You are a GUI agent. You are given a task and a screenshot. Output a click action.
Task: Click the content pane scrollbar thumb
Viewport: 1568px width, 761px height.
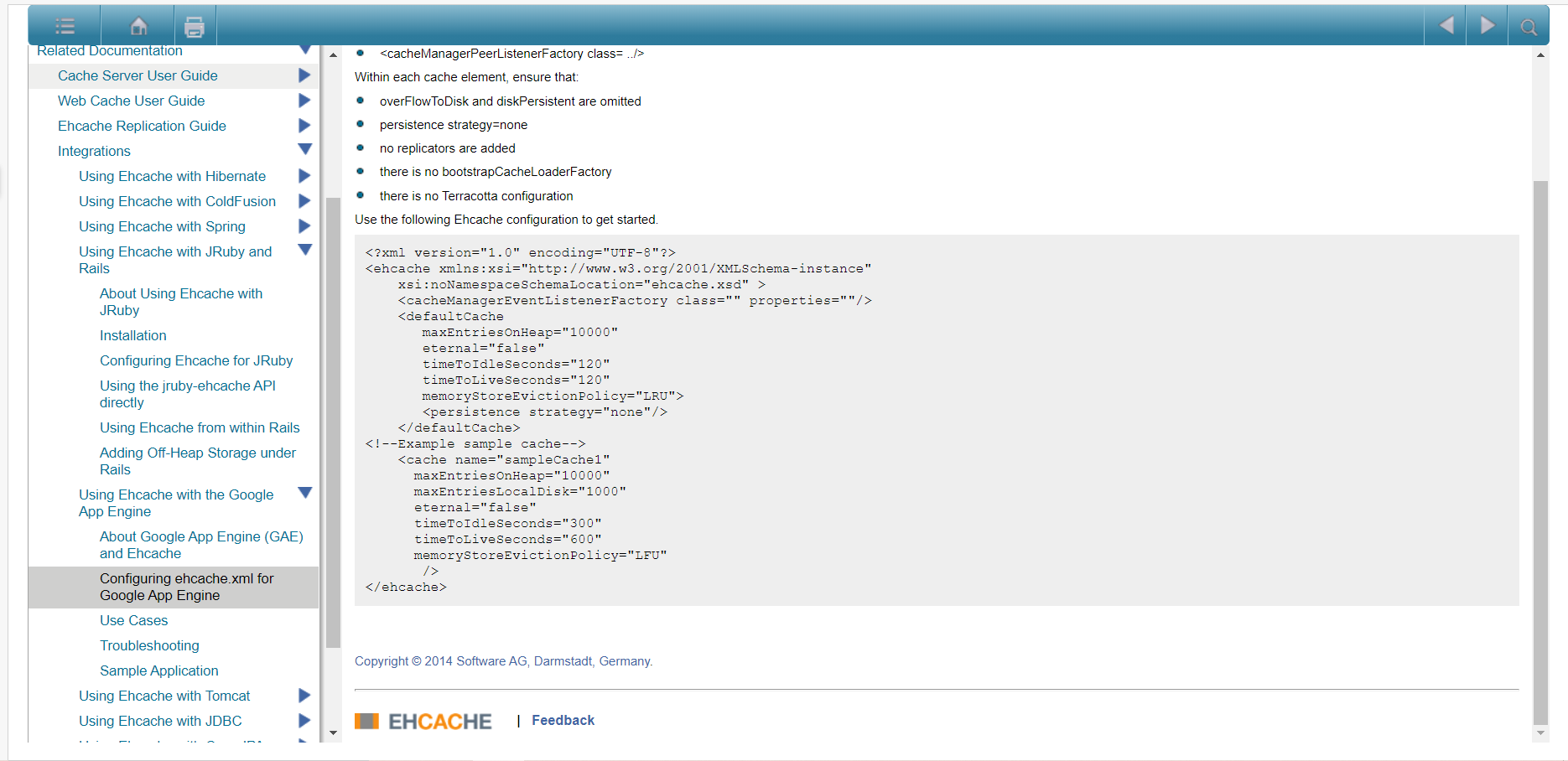pyautogui.click(x=1540, y=452)
